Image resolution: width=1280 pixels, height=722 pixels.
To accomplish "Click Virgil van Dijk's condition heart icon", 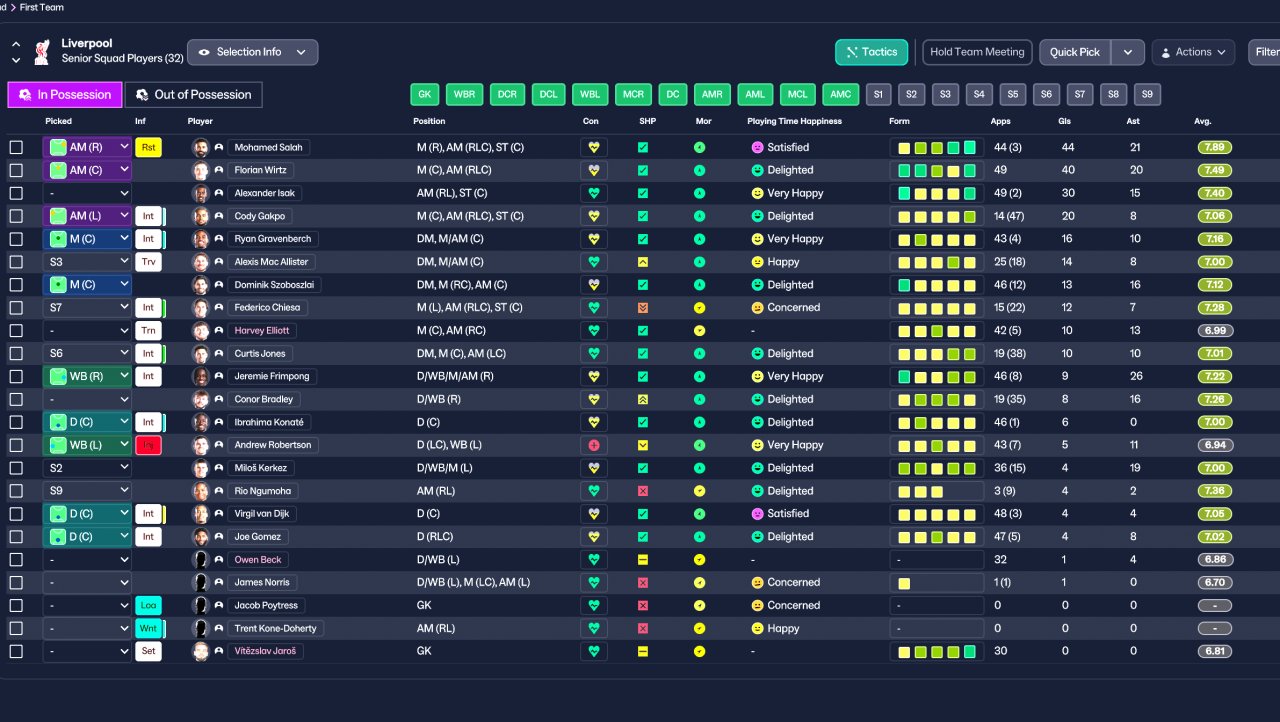I will [594, 514].
